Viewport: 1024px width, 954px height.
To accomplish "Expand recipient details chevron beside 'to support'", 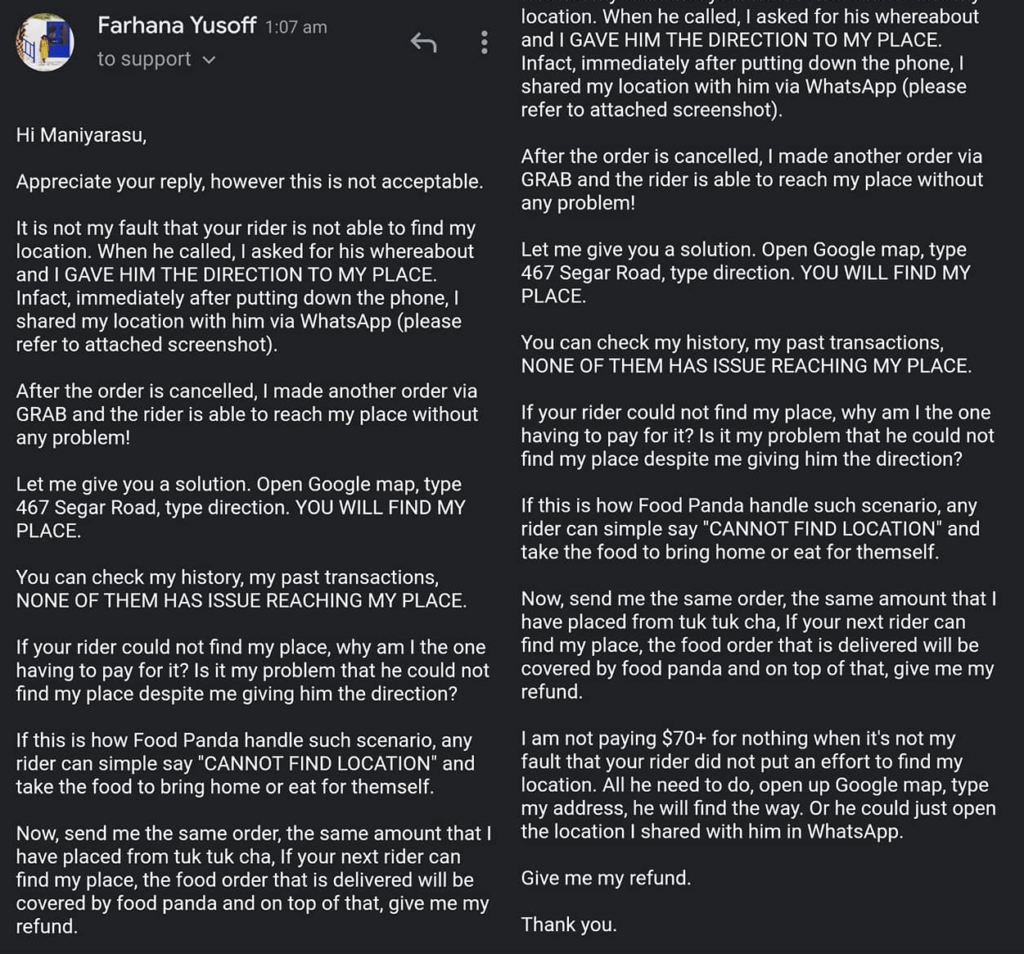I will [x=209, y=60].
